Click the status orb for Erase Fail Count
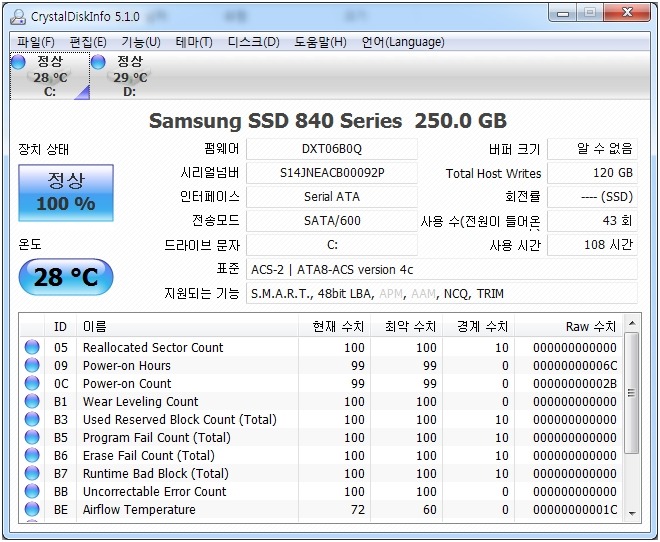The height and width of the screenshot is (542, 660). point(32,455)
